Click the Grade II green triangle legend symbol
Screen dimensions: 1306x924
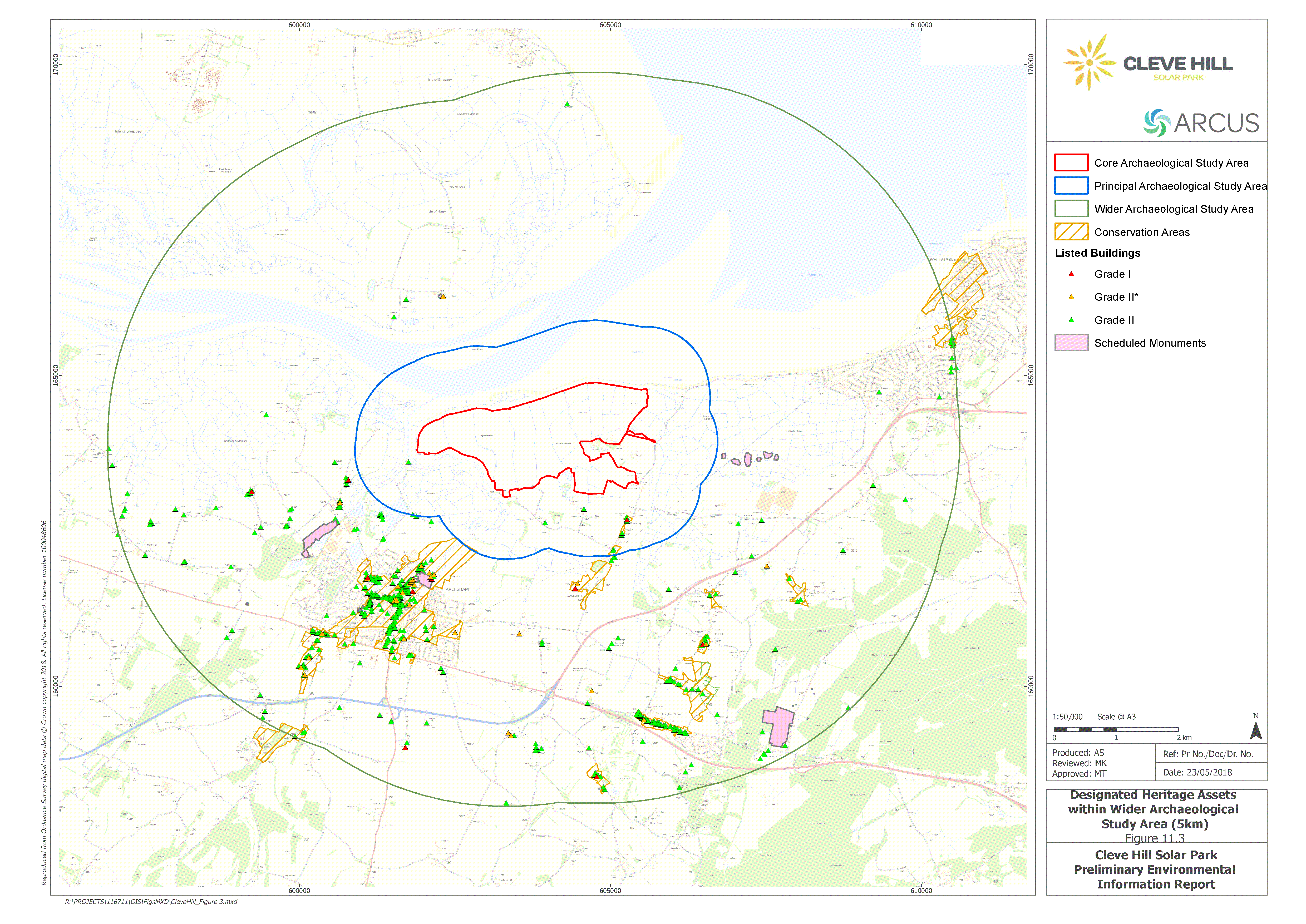tap(1071, 320)
